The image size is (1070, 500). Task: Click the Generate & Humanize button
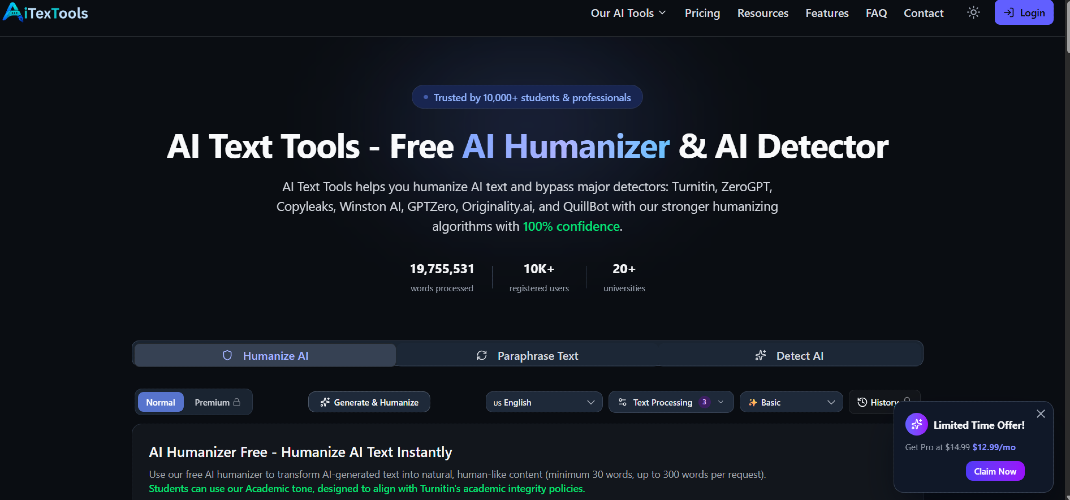click(369, 402)
